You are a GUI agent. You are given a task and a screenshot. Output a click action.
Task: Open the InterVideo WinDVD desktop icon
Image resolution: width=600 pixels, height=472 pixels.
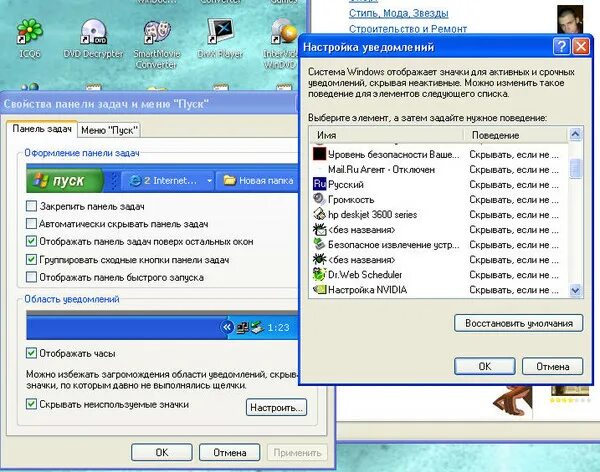(x=282, y=44)
